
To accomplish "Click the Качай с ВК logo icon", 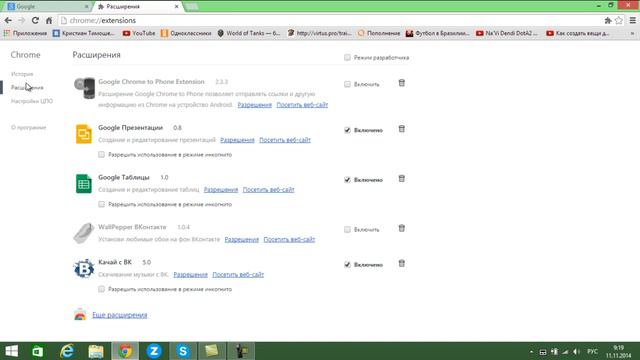I will pos(84,269).
